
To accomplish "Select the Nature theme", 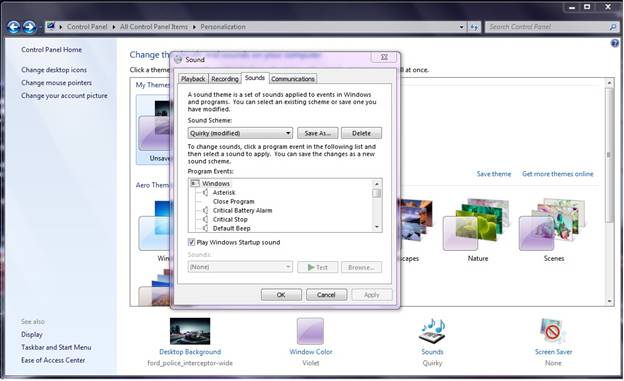I will [477, 225].
